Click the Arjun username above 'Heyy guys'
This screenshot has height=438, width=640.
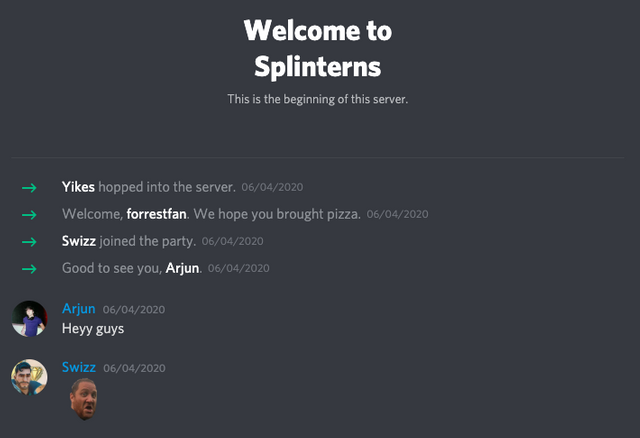pyautogui.click(x=79, y=309)
